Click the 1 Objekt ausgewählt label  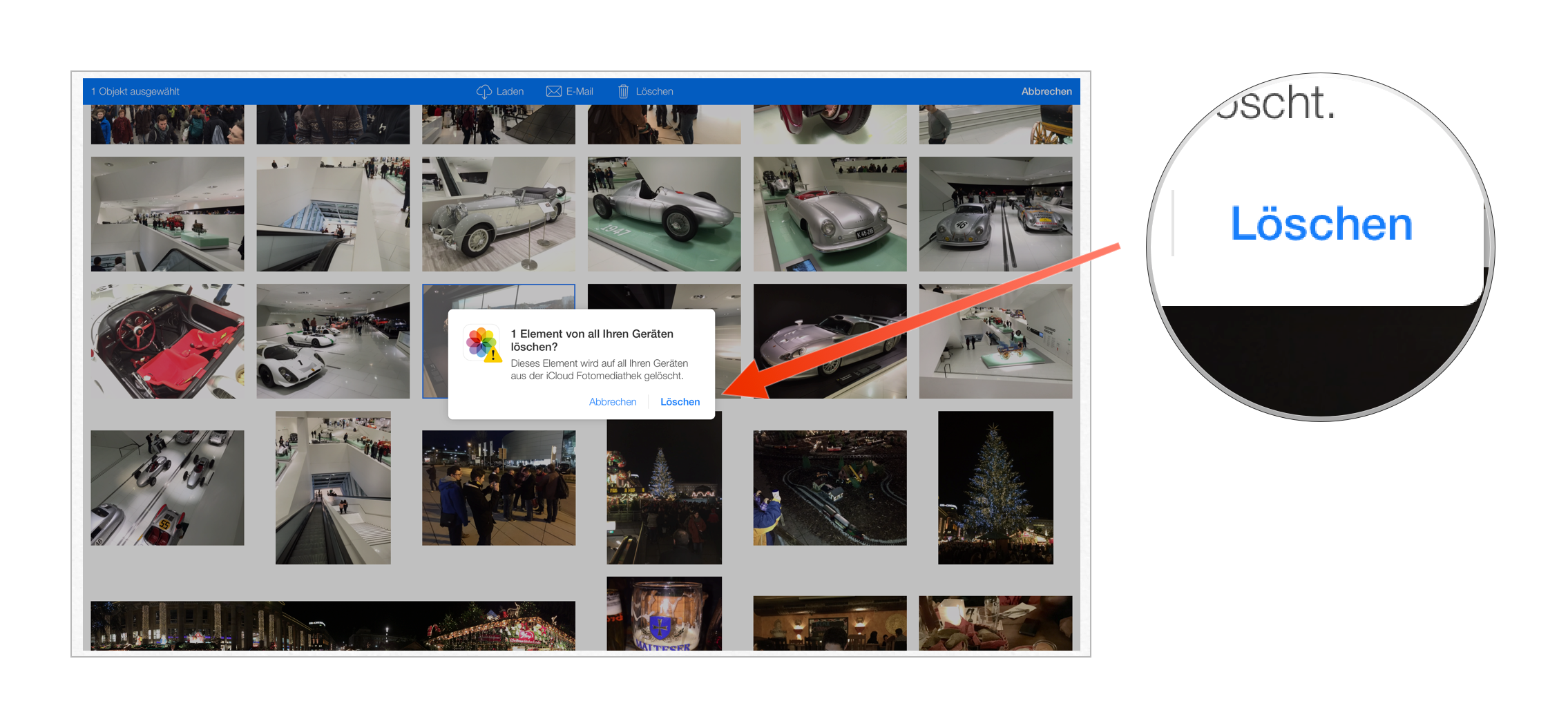coord(135,91)
